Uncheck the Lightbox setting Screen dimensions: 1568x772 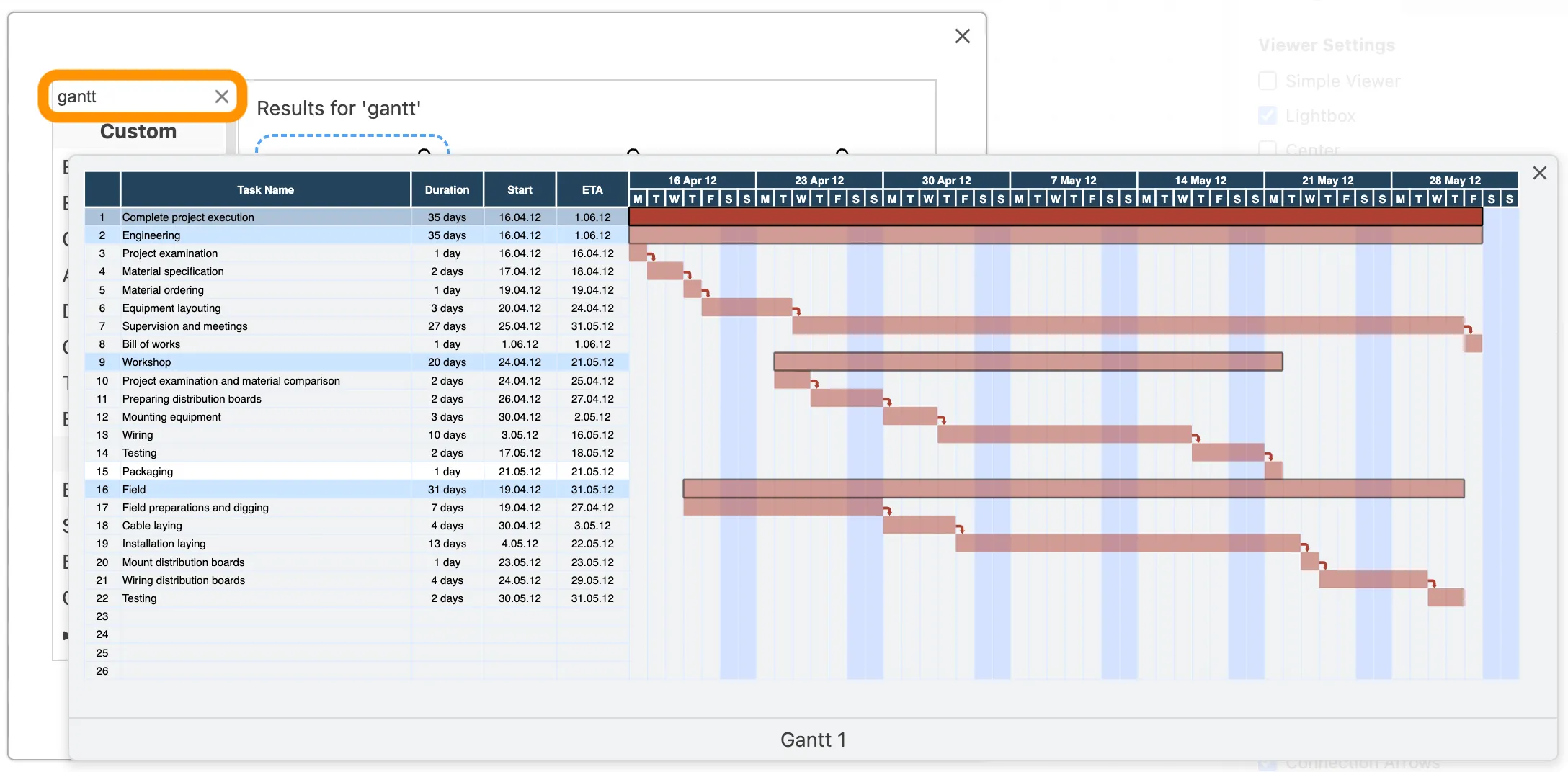point(1267,115)
